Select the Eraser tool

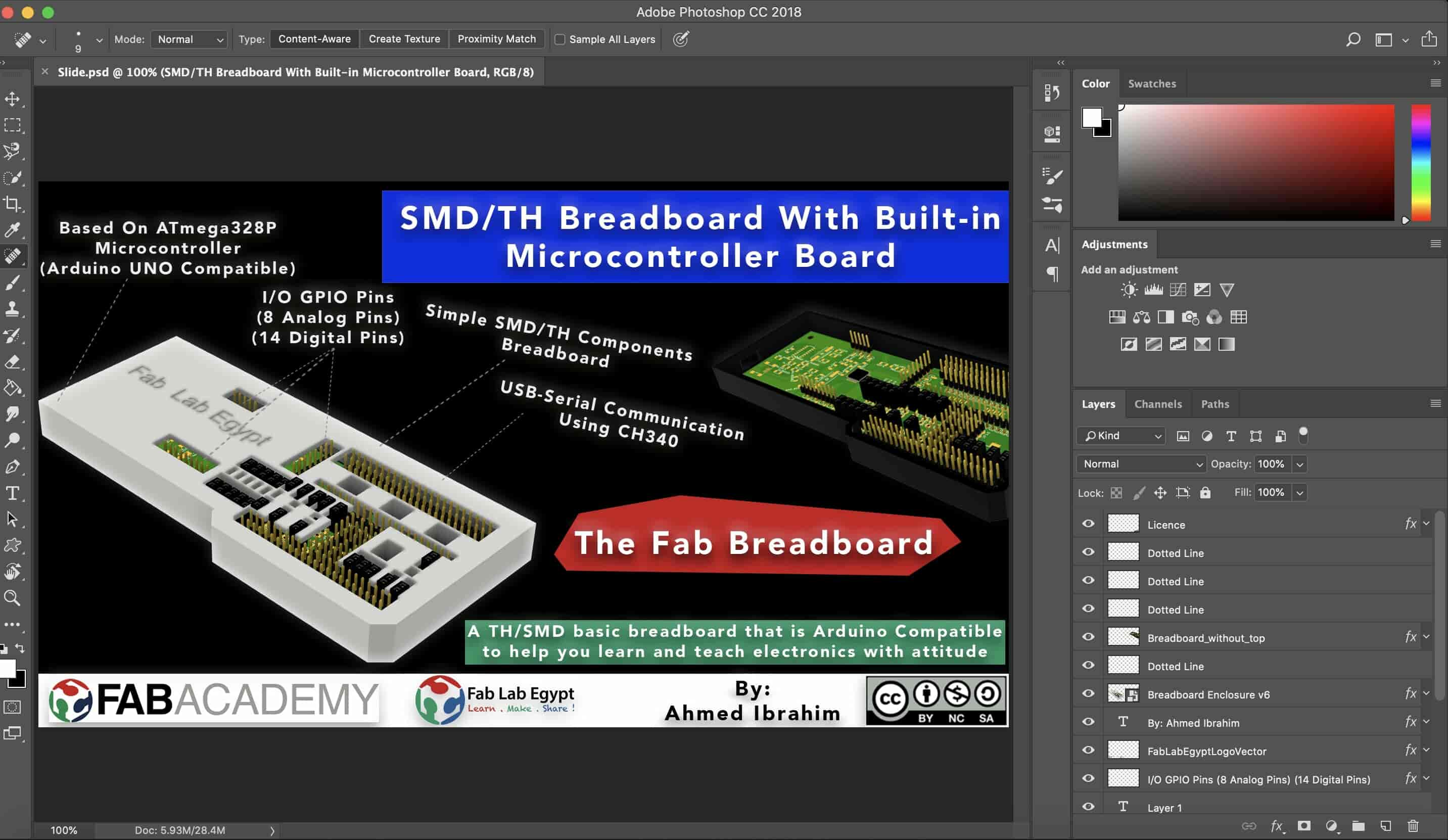pyautogui.click(x=12, y=362)
